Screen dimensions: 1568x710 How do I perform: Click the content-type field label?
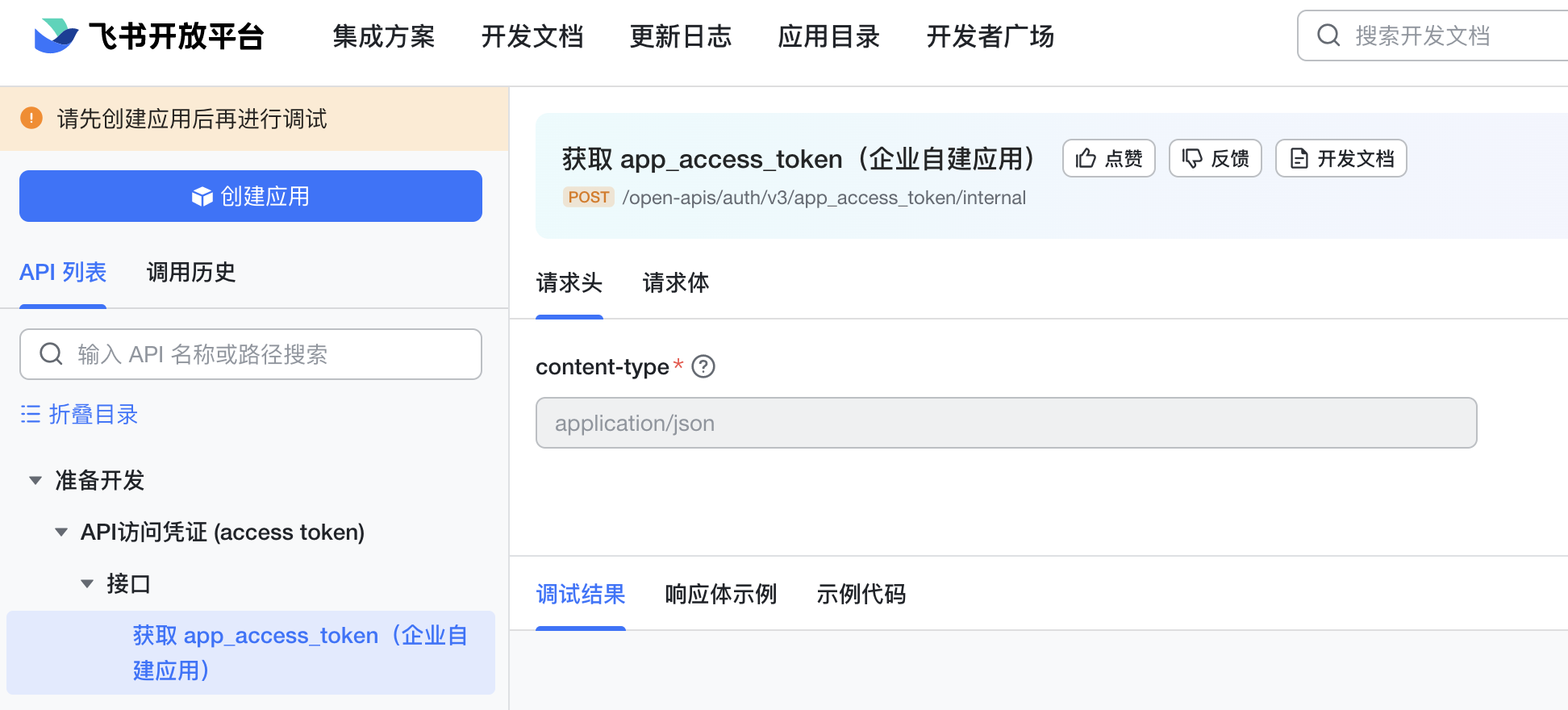click(603, 367)
